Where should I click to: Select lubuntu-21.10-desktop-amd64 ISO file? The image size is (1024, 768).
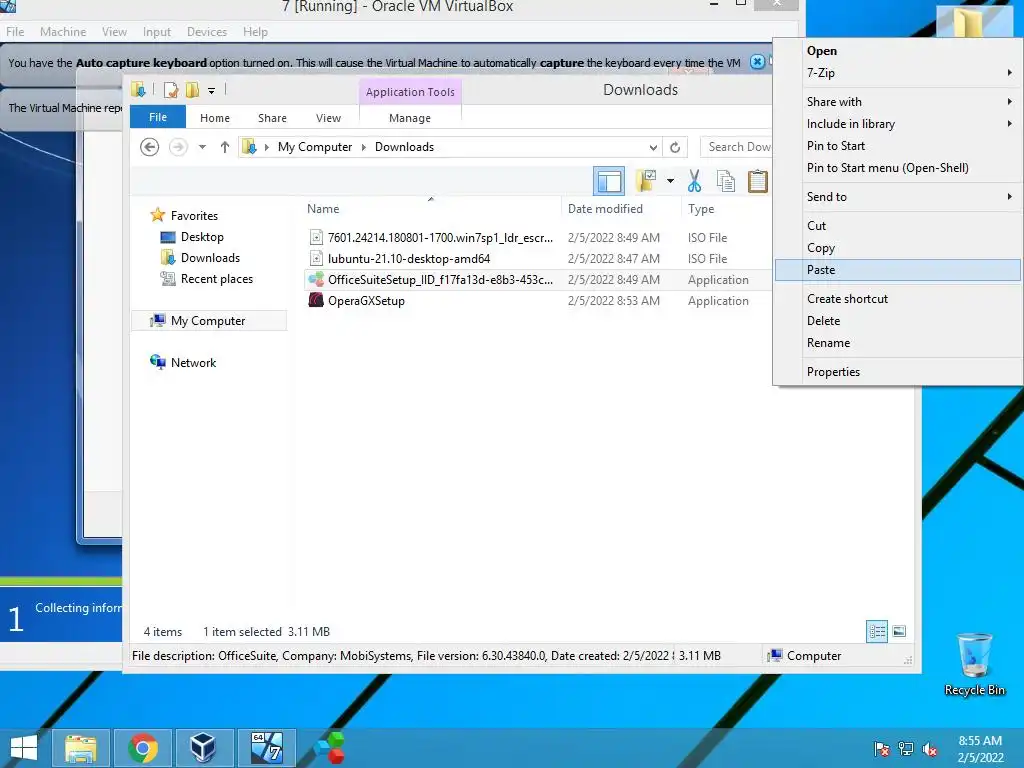pyautogui.click(x=409, y=259)
